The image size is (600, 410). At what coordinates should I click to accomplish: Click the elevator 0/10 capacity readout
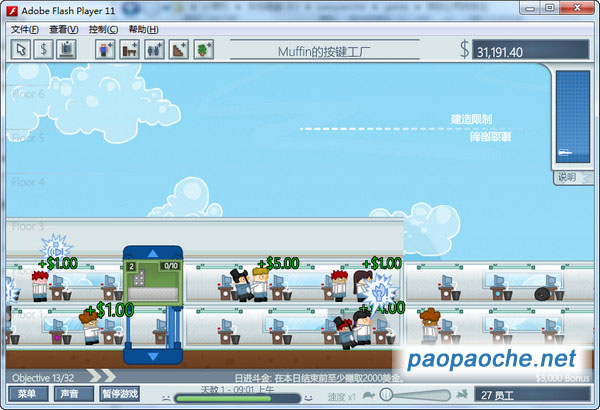coord(171,266)
